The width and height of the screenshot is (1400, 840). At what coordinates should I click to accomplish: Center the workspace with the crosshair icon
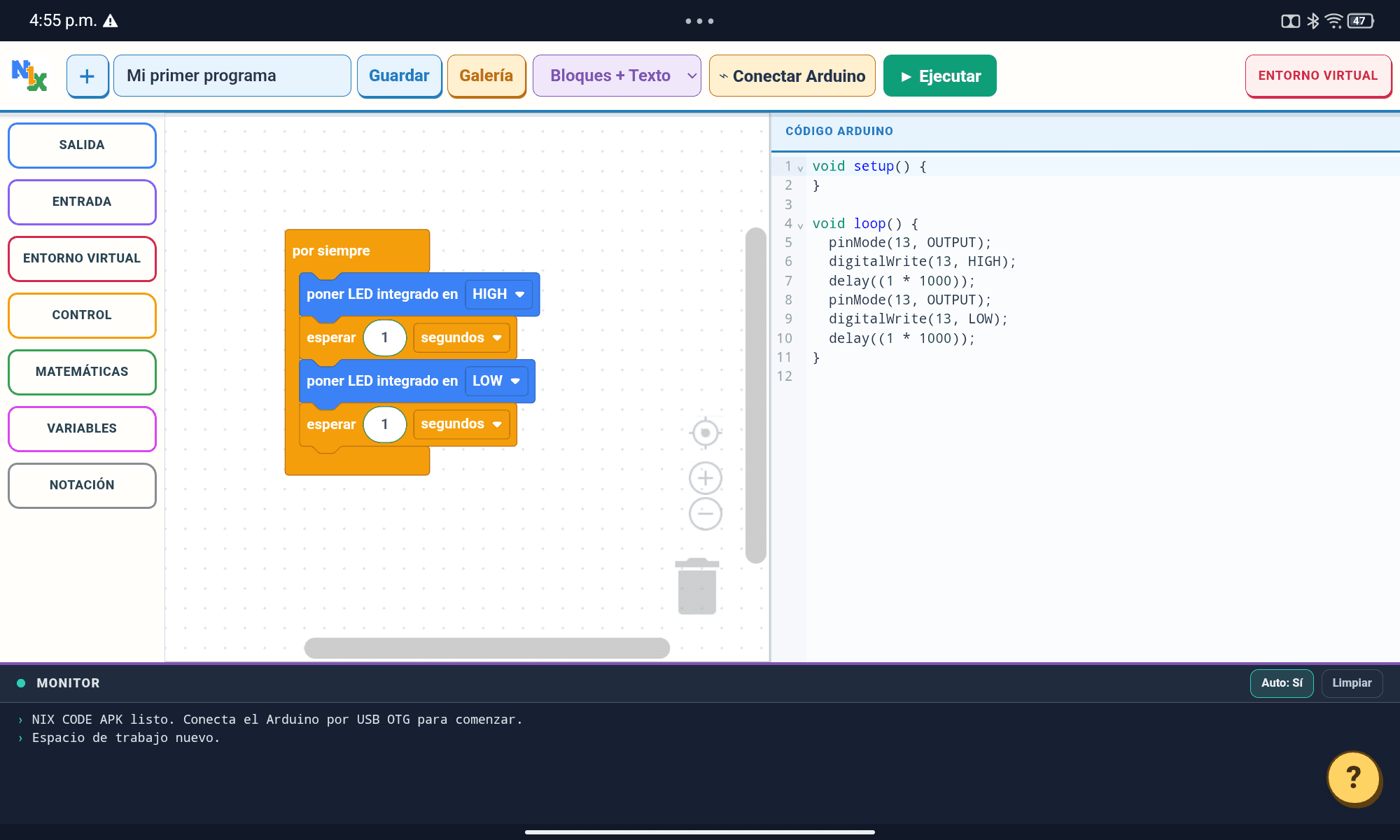coord(706,433)
